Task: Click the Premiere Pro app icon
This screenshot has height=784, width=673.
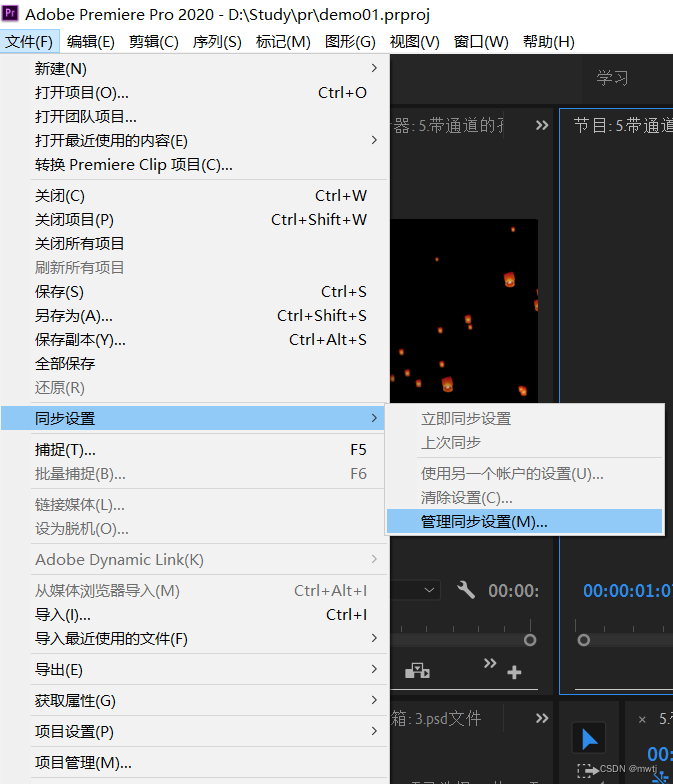Action: pos(10,12)
